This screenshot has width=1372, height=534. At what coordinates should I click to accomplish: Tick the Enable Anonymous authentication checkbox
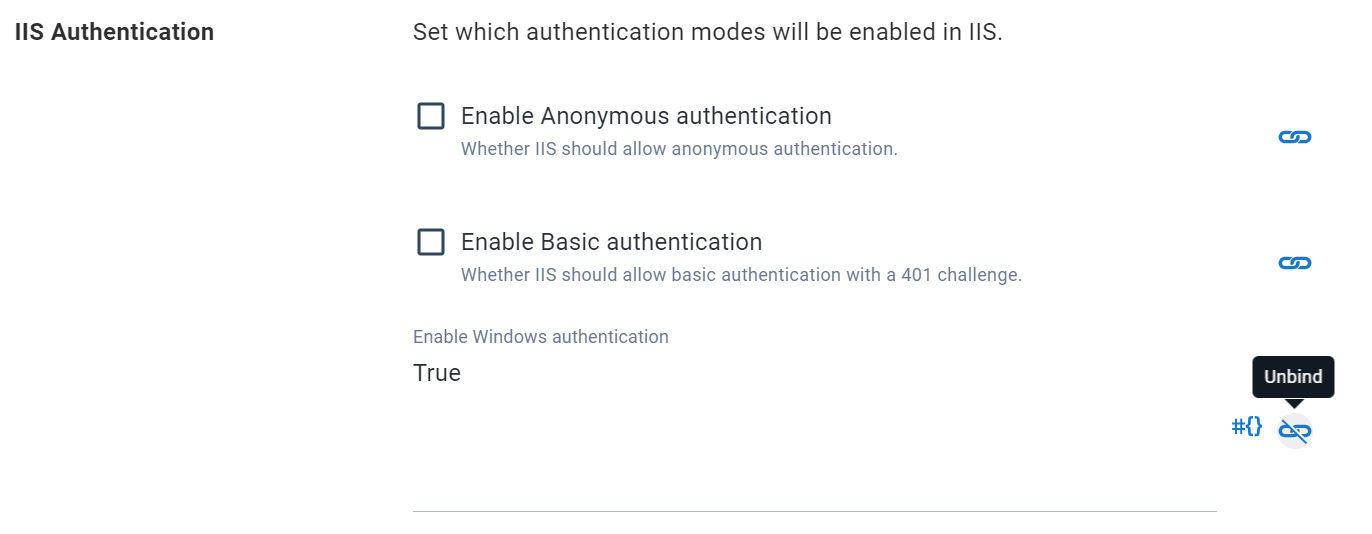(x=431, y=116)
